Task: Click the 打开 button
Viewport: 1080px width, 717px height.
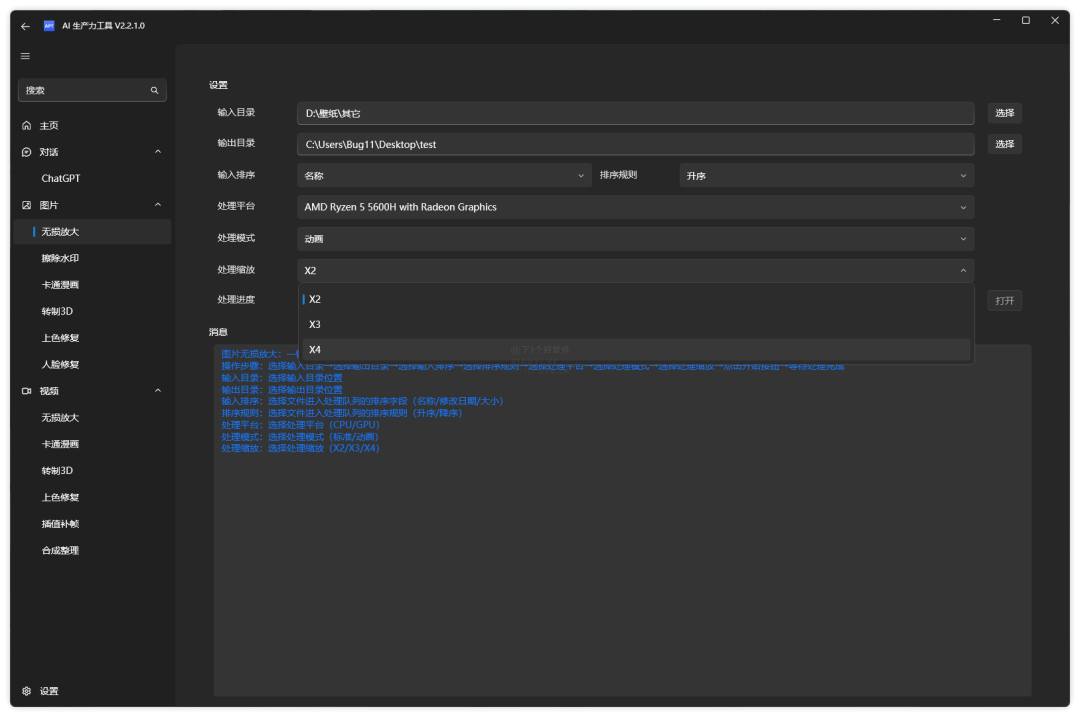Action: click(1004, 300)
